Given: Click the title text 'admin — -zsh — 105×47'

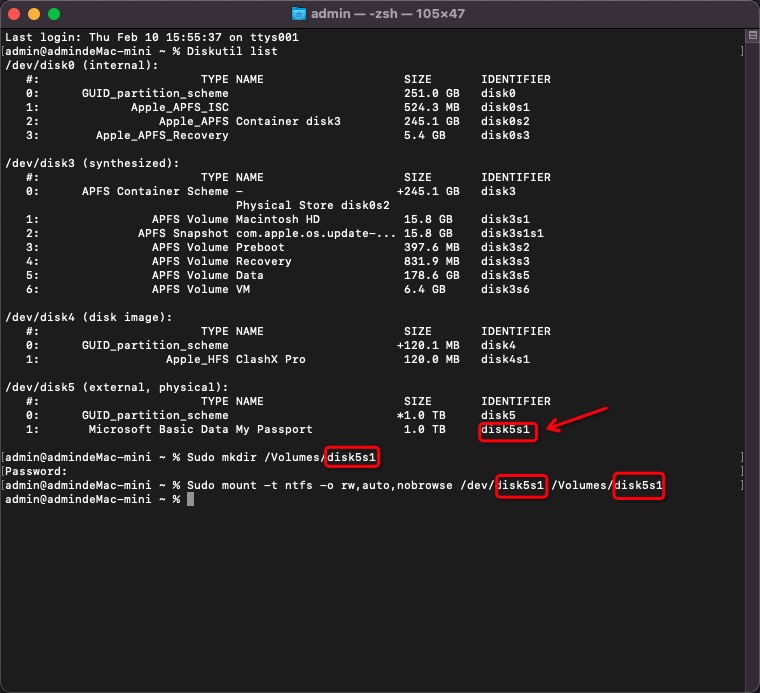Looking at the screenshot, I should coord(388,14).
